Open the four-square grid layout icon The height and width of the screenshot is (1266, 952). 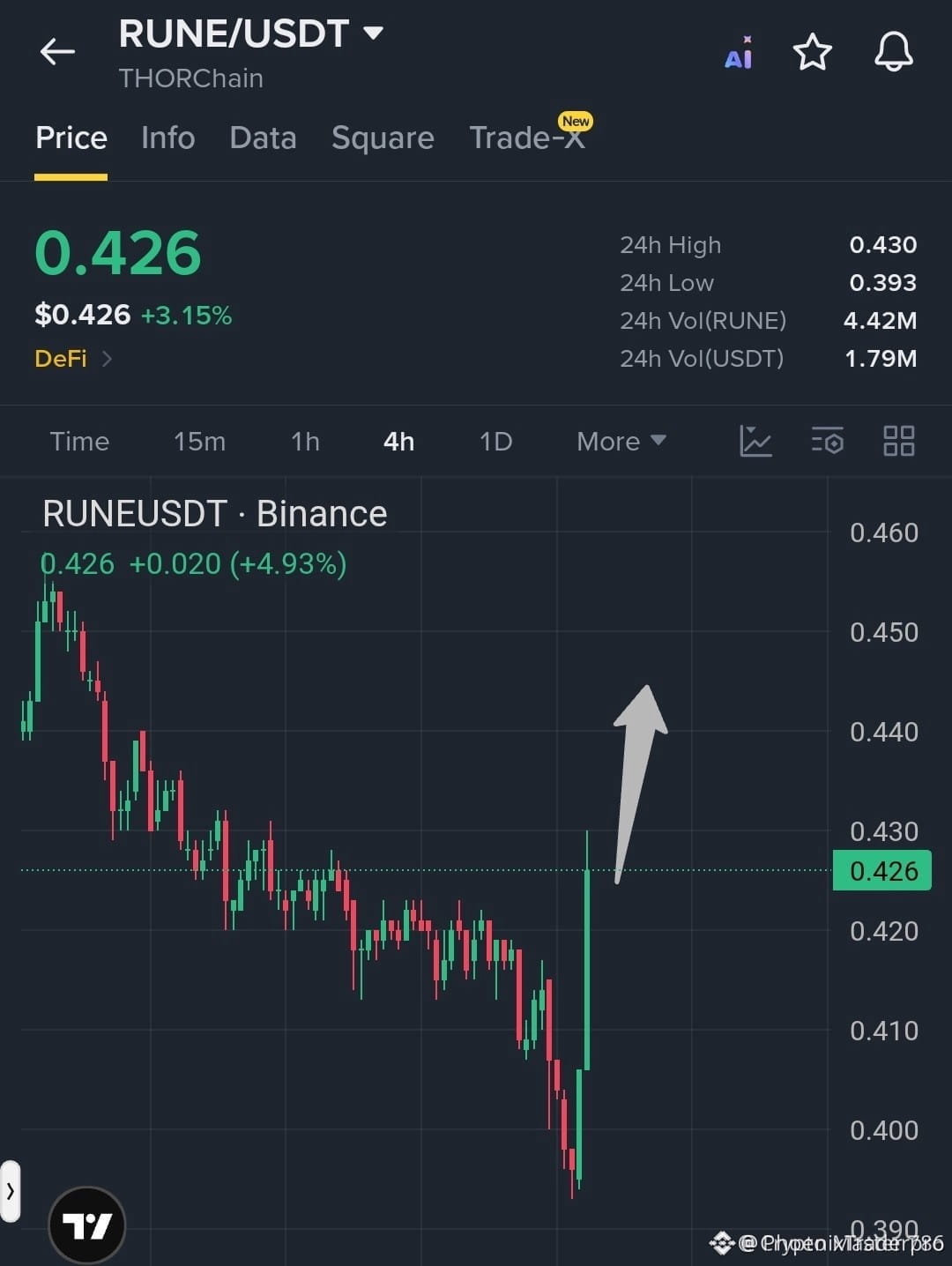(899, 441)
